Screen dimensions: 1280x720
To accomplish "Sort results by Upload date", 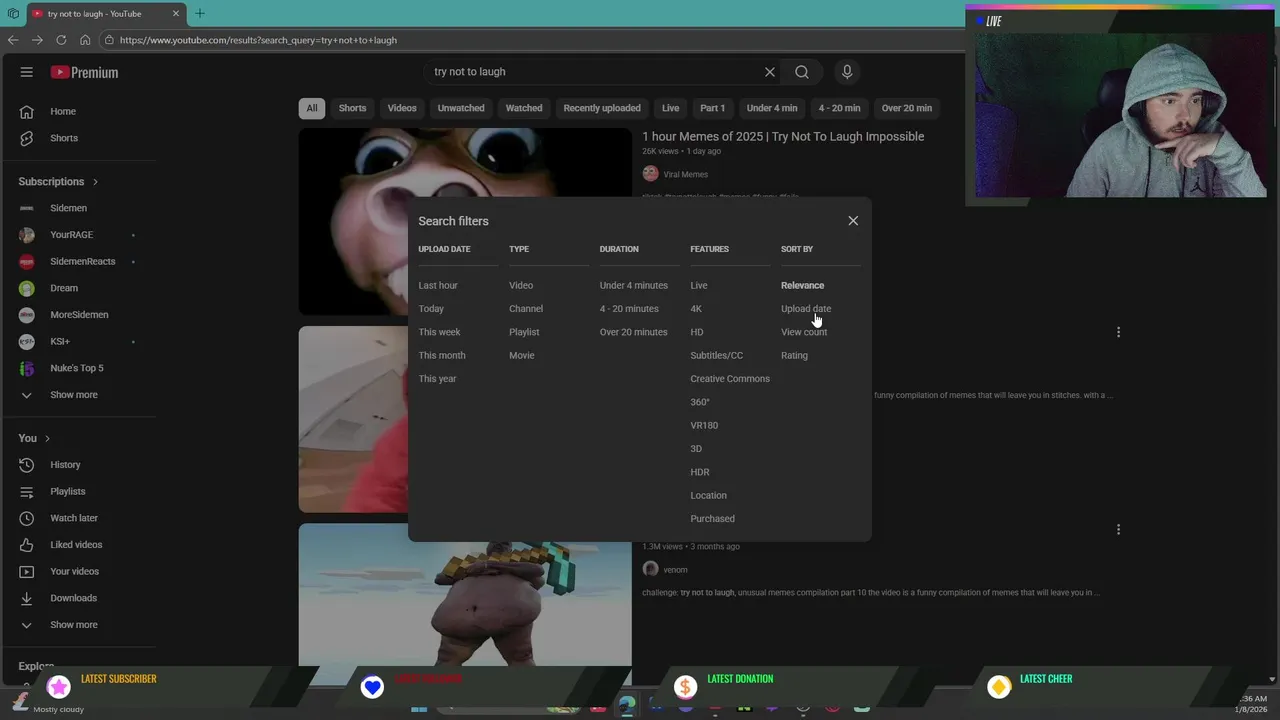I will tap(806, 309).
